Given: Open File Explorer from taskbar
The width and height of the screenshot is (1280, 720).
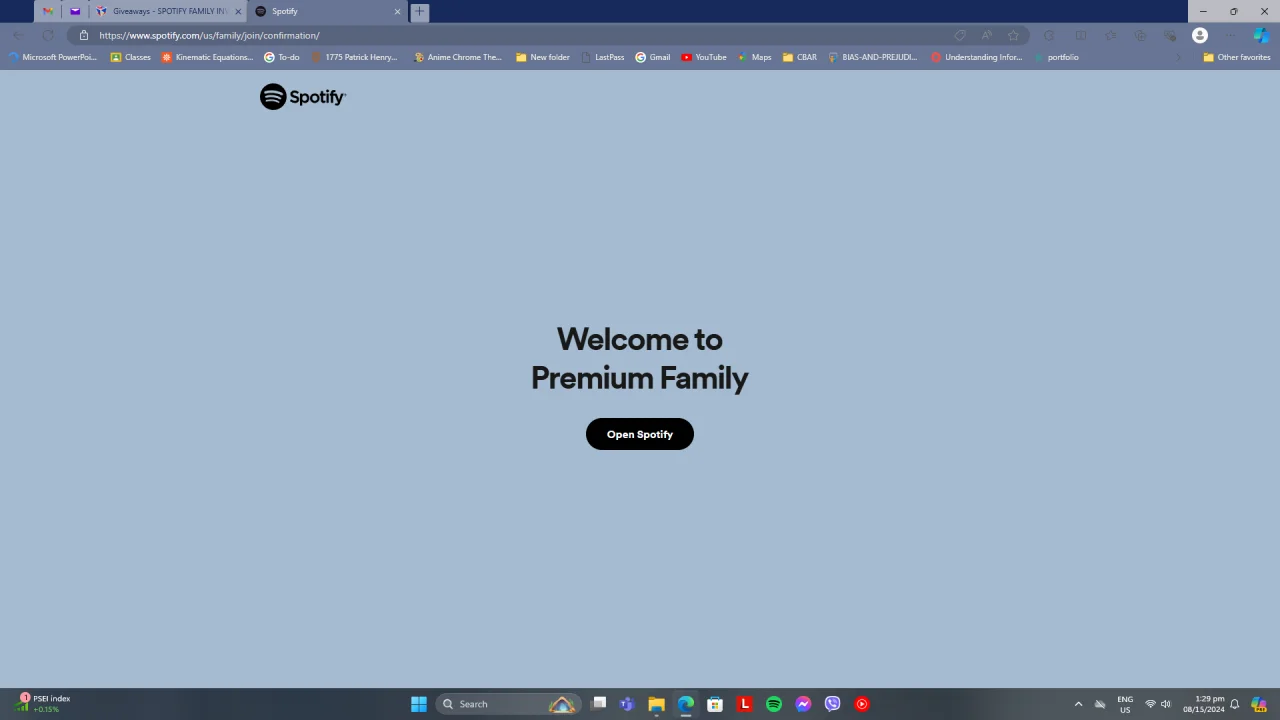Looking at the screenshot, I should click(x=656, y=704).
